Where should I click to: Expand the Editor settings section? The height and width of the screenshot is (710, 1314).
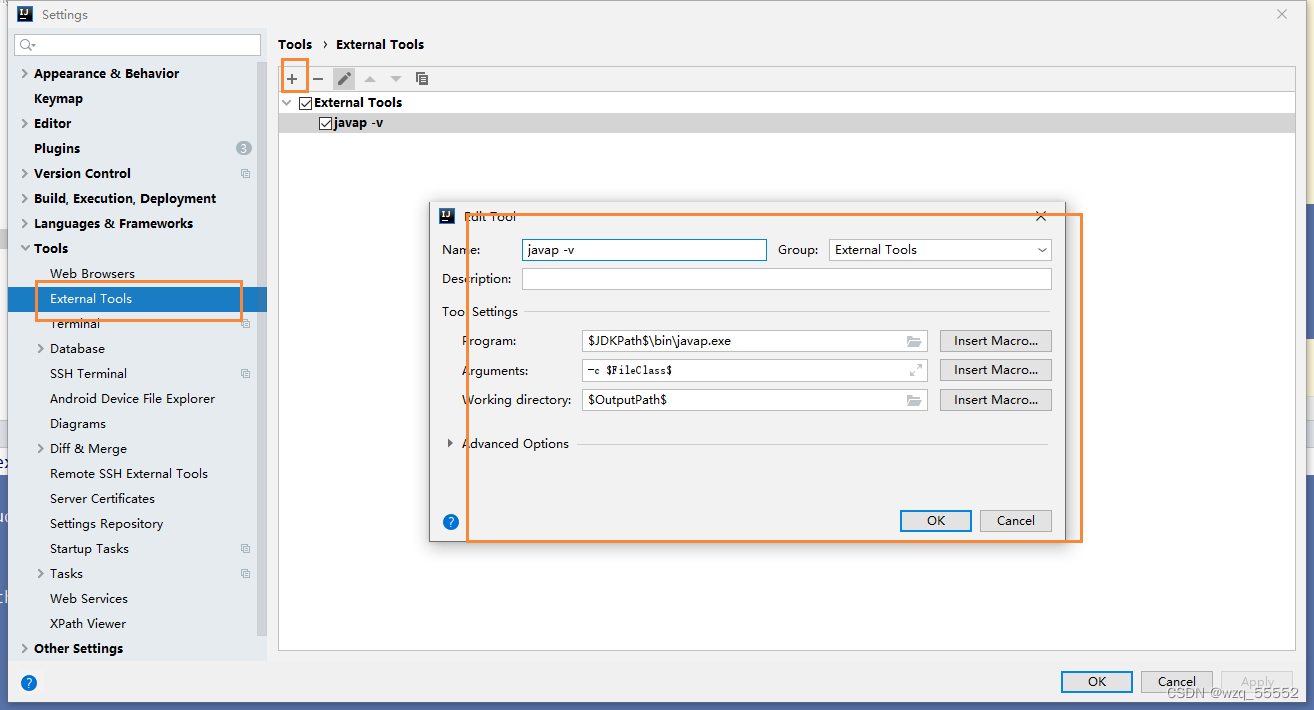[x=25, y=124]
